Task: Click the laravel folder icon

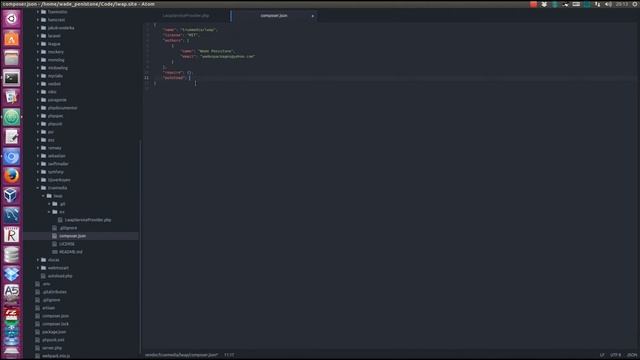Action: click(44, 36)
